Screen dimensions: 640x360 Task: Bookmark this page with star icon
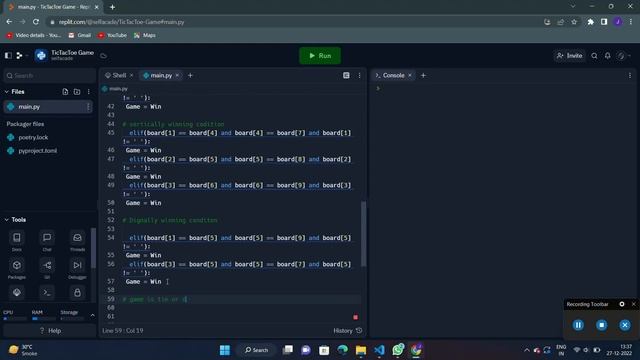574,22
